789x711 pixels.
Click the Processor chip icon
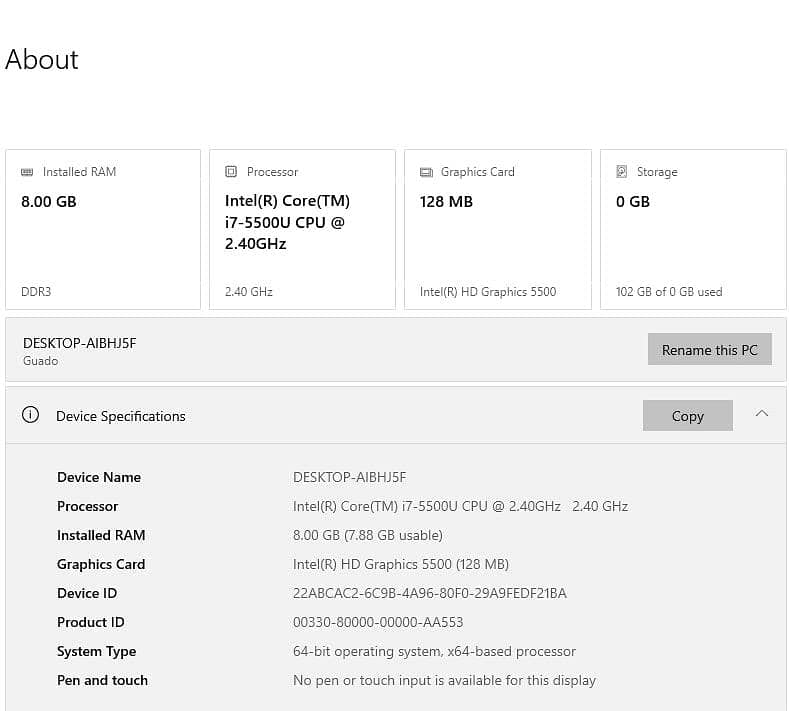pos(230,172)
